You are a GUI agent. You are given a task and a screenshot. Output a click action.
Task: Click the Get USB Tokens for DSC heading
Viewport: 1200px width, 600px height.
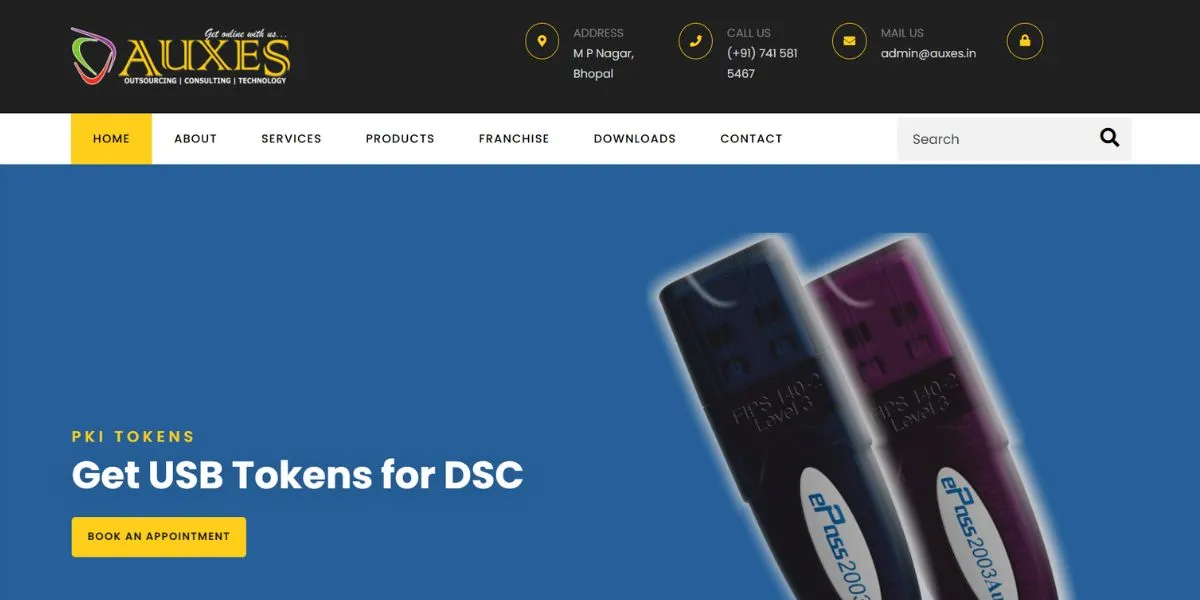click(297, 474)
